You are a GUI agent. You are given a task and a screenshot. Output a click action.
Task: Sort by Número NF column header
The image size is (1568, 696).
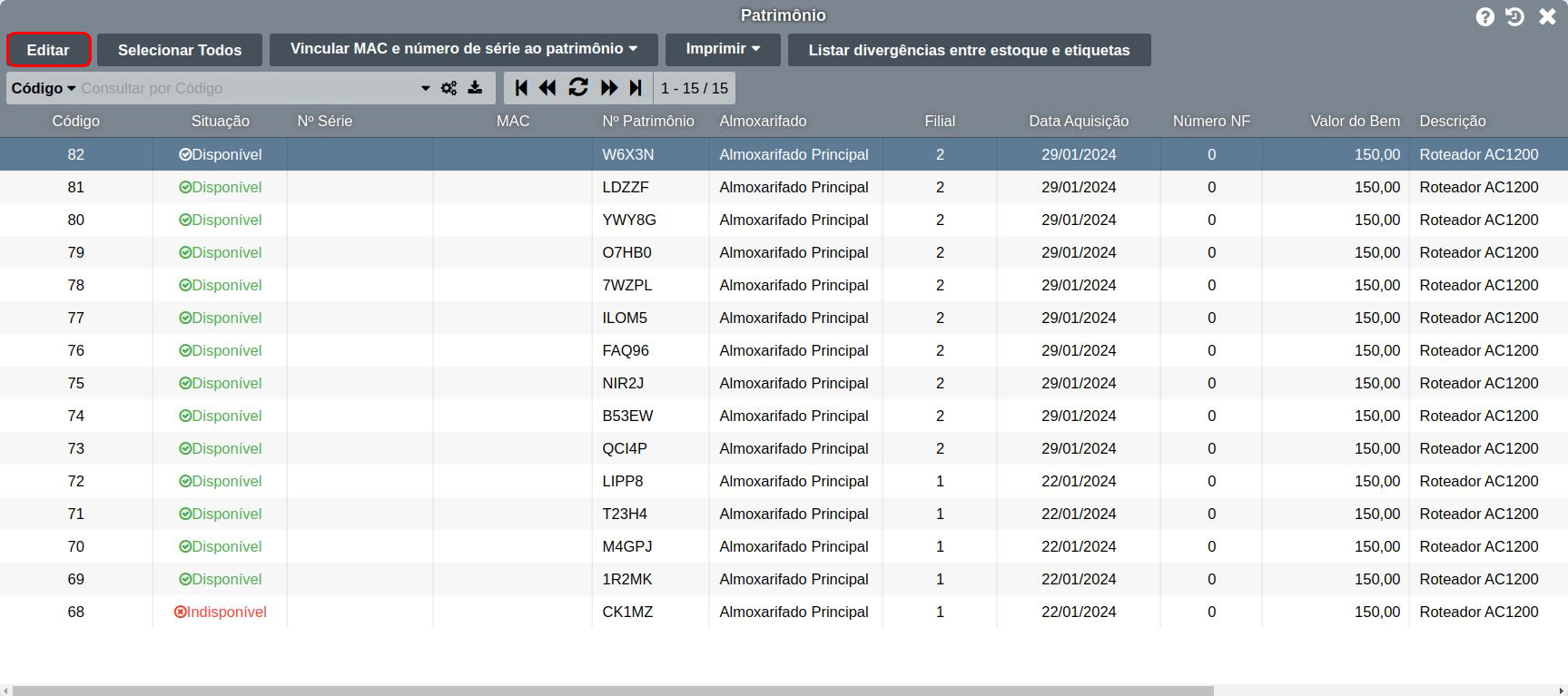(1211, 121)
